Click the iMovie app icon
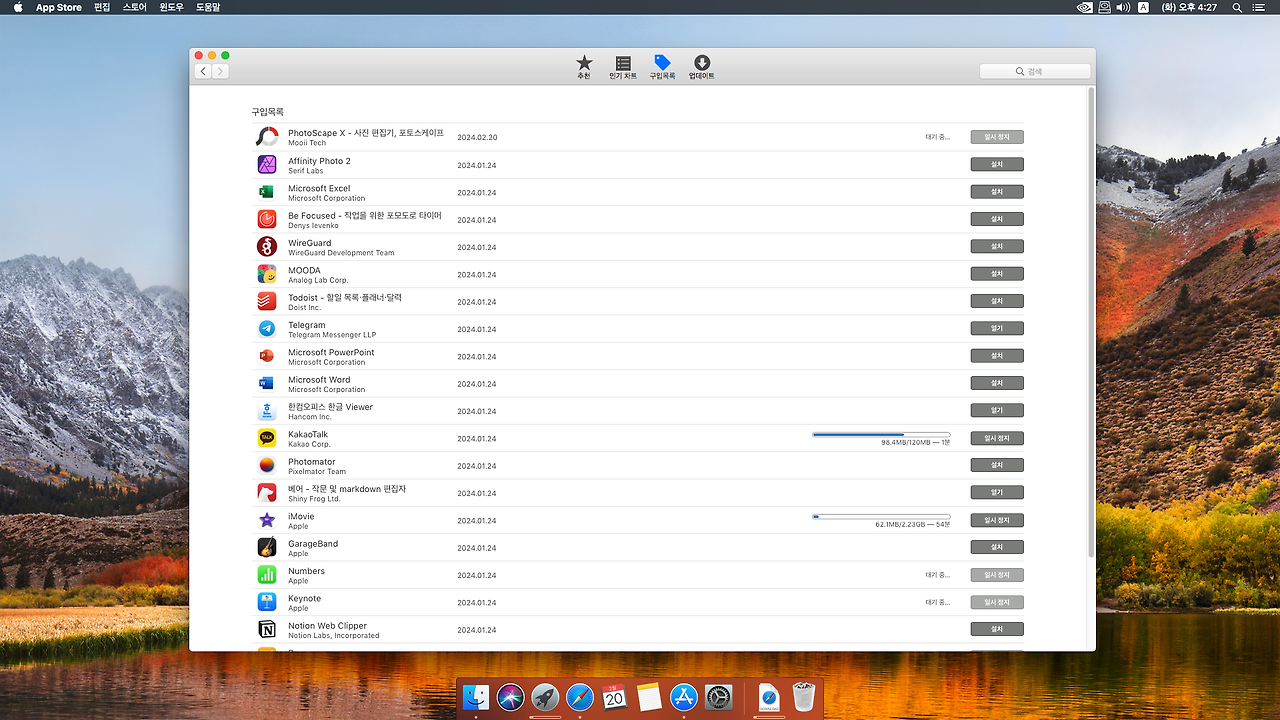This screenshot has height=720, width=1280. [267, 520]
